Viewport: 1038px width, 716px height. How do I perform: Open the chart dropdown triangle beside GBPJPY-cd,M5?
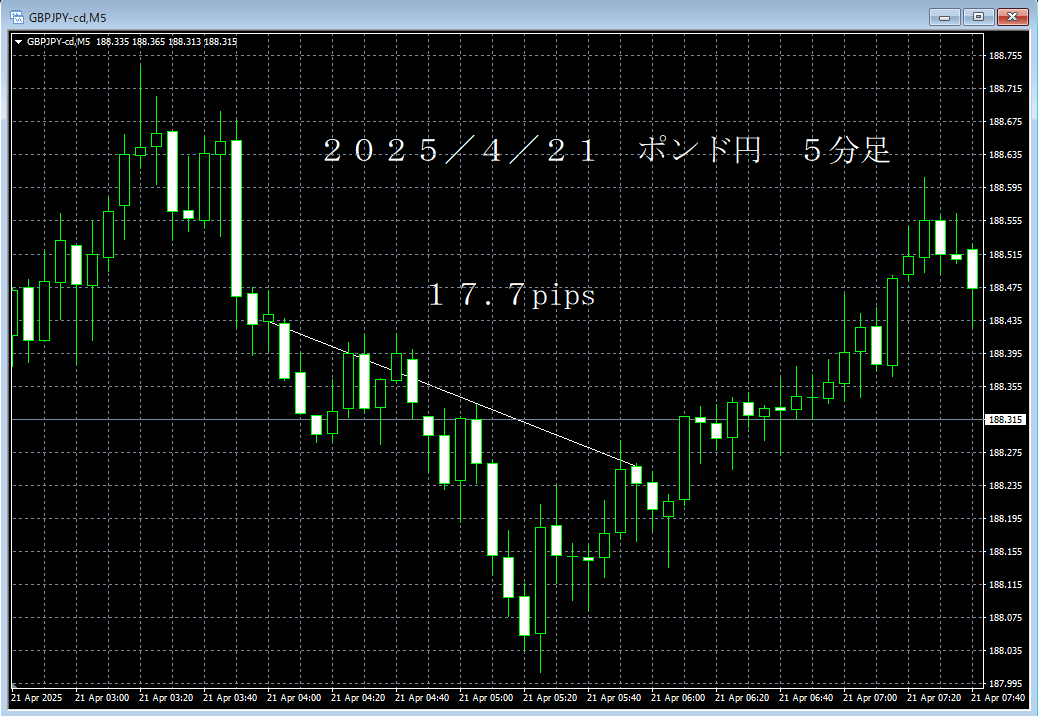click(x=19, y=42)
